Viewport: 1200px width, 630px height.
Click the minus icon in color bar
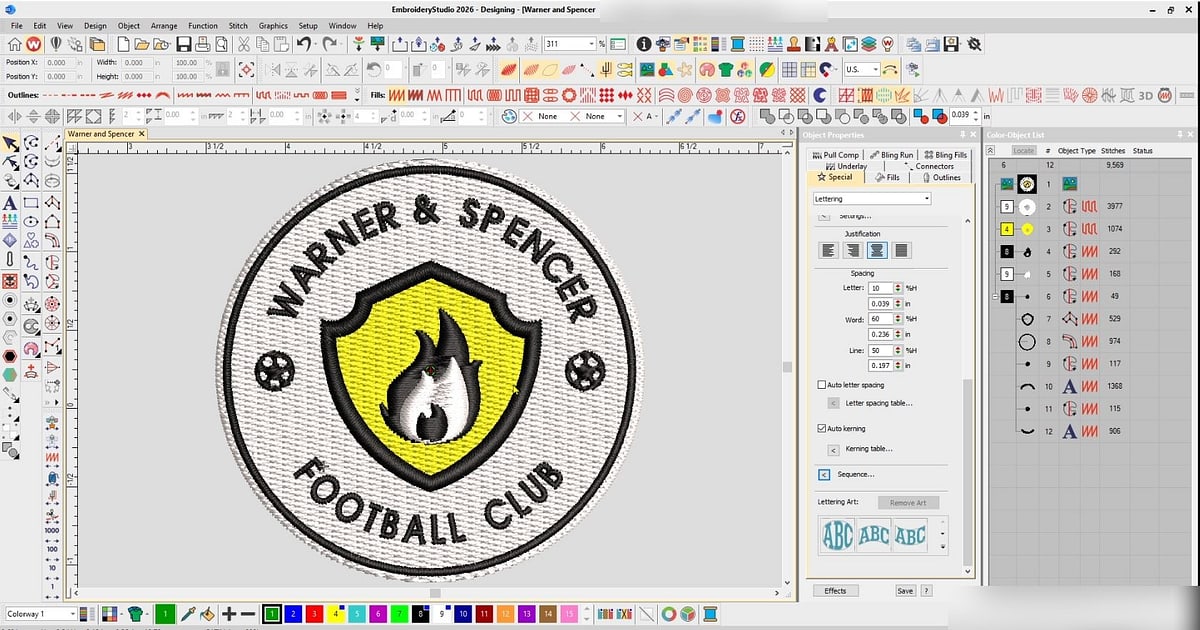[x=248, y=614]
